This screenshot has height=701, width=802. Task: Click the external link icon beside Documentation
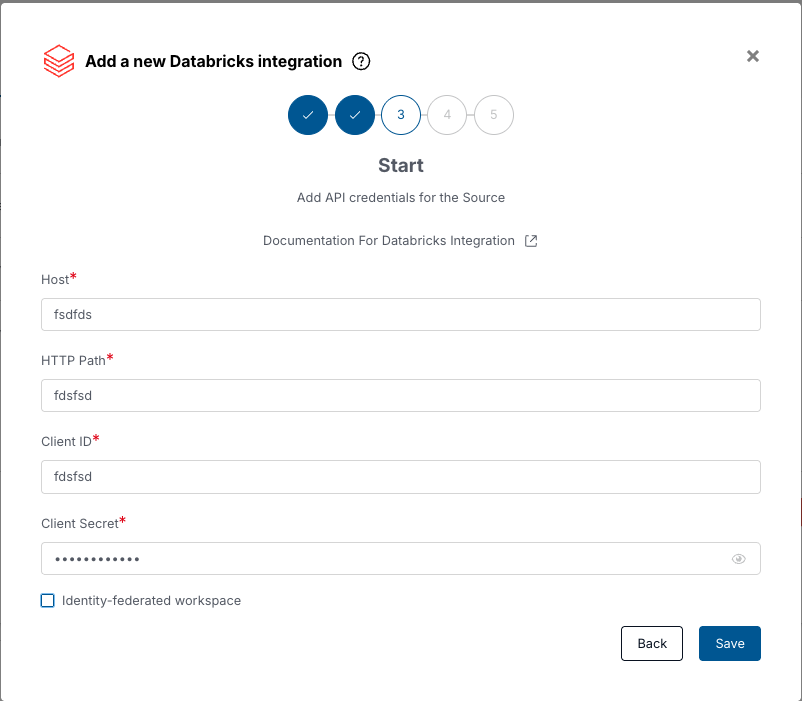531,241
